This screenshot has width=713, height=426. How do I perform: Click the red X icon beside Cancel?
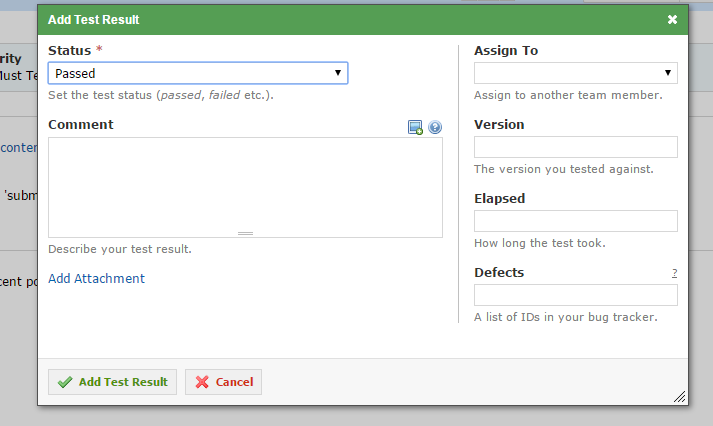pos(202,382)
